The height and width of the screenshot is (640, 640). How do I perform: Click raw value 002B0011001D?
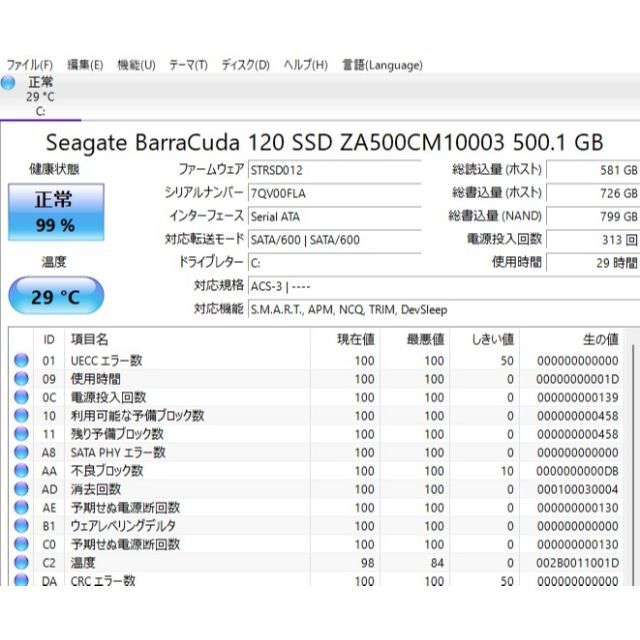tap(578, 563)
